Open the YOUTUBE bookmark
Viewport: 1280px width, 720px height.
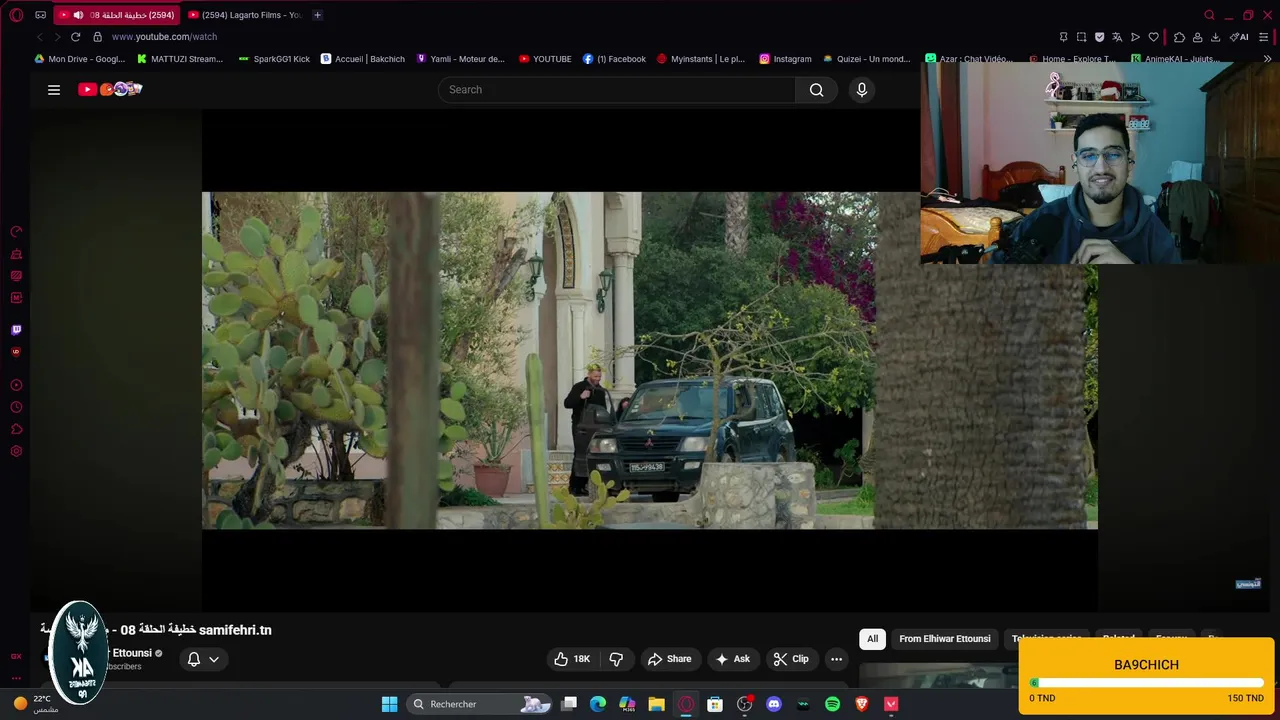click(545, 59)
